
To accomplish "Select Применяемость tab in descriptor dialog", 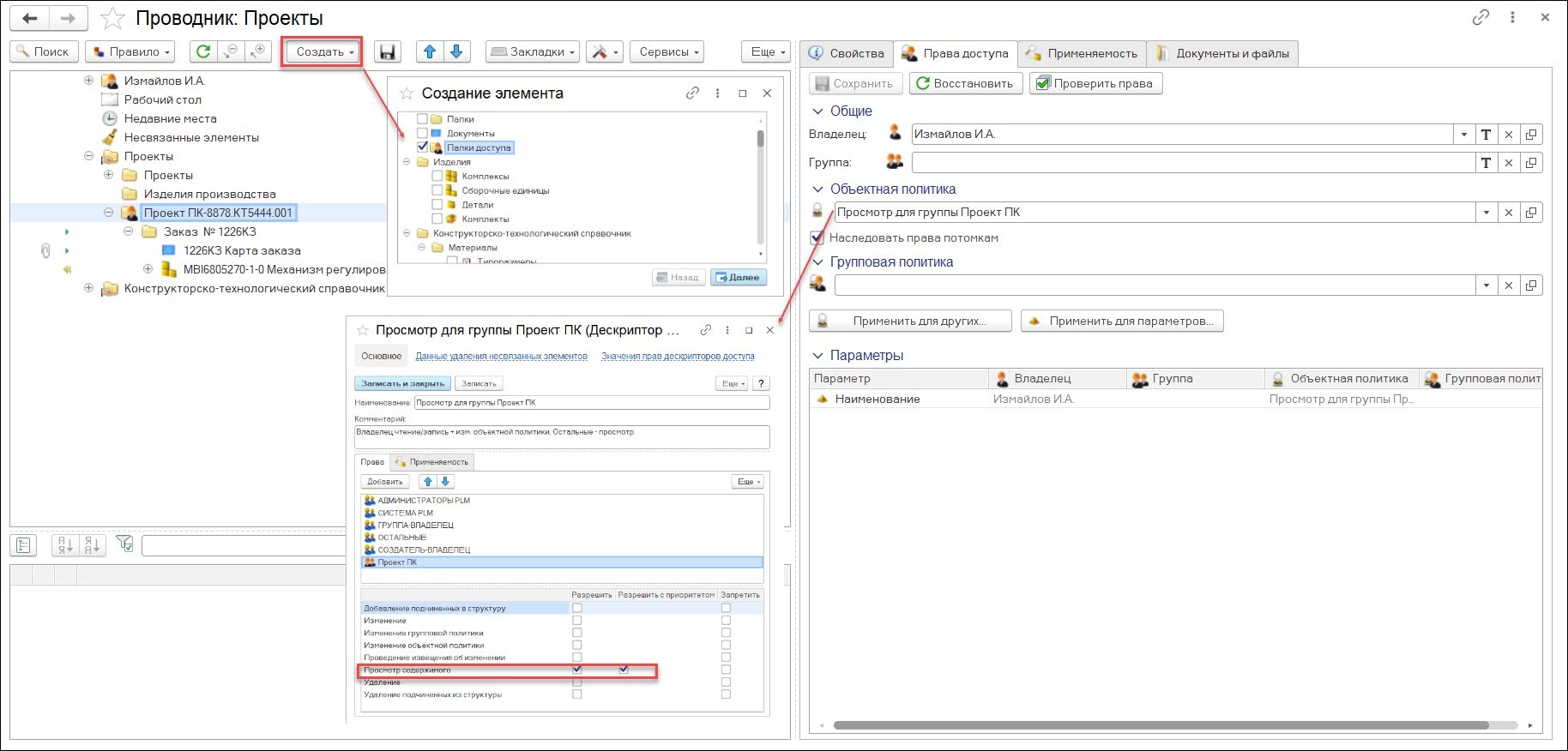I will pyautogui.click(x=431, y=461).
